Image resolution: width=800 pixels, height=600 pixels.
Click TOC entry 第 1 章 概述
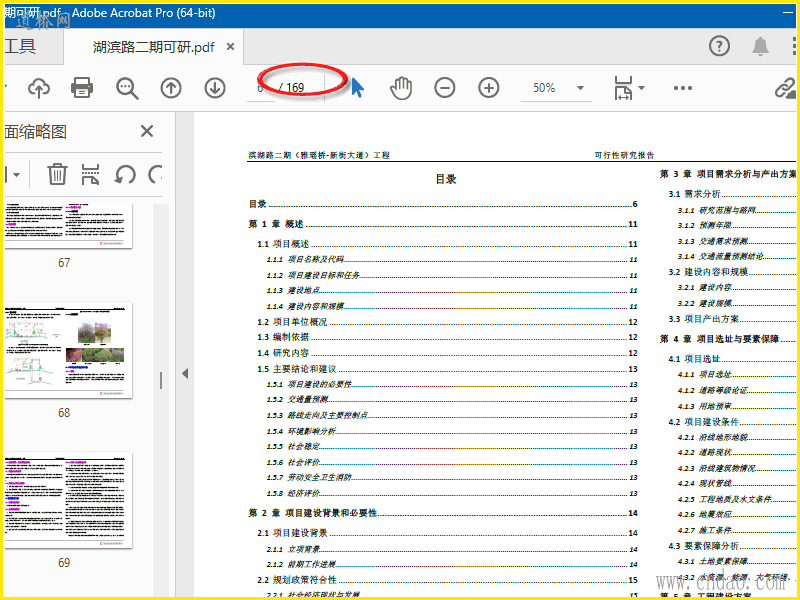pyautogui.click(x=443, y=224)
